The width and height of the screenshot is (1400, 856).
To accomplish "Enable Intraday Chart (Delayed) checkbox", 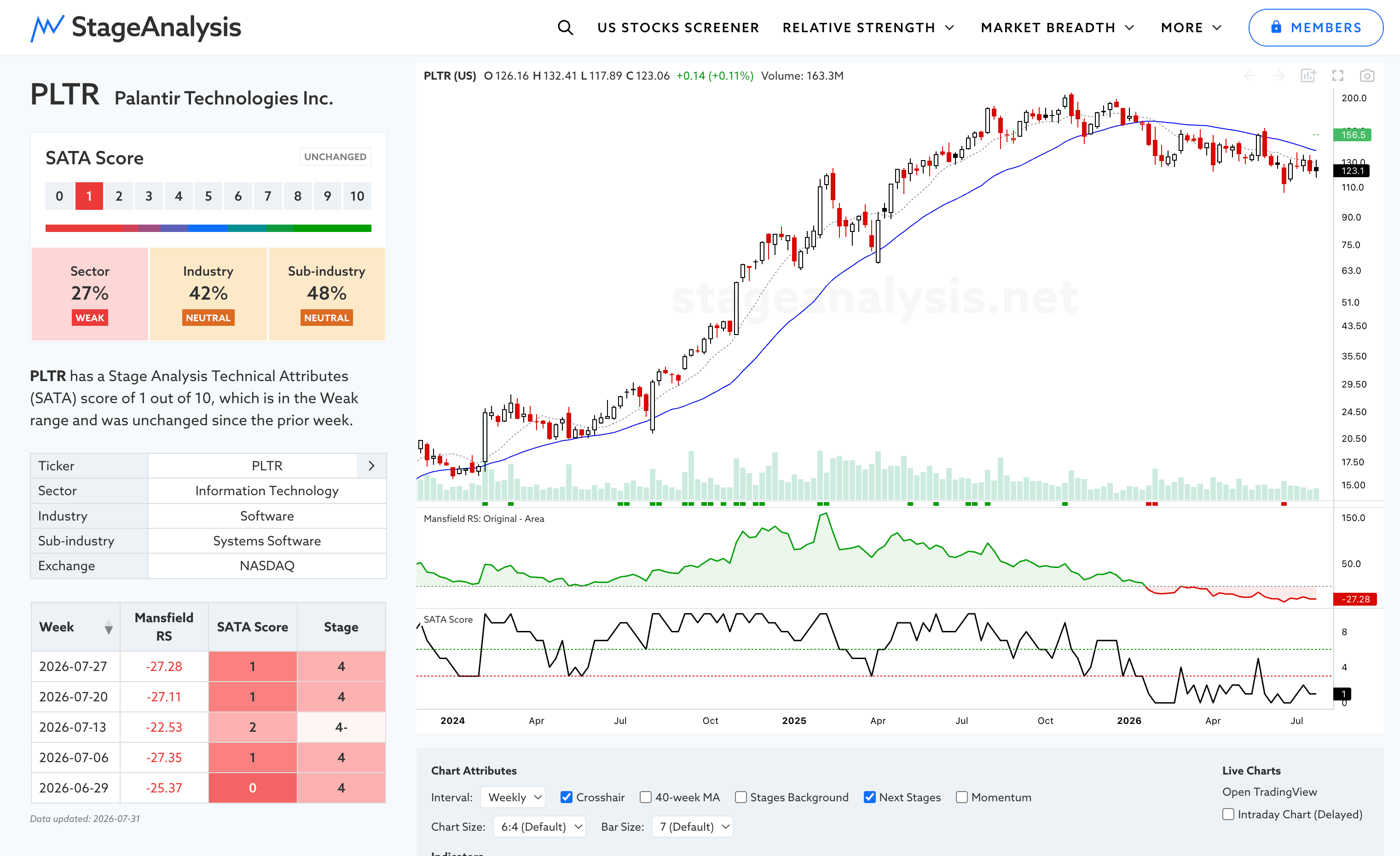I will coord(1228,814).
